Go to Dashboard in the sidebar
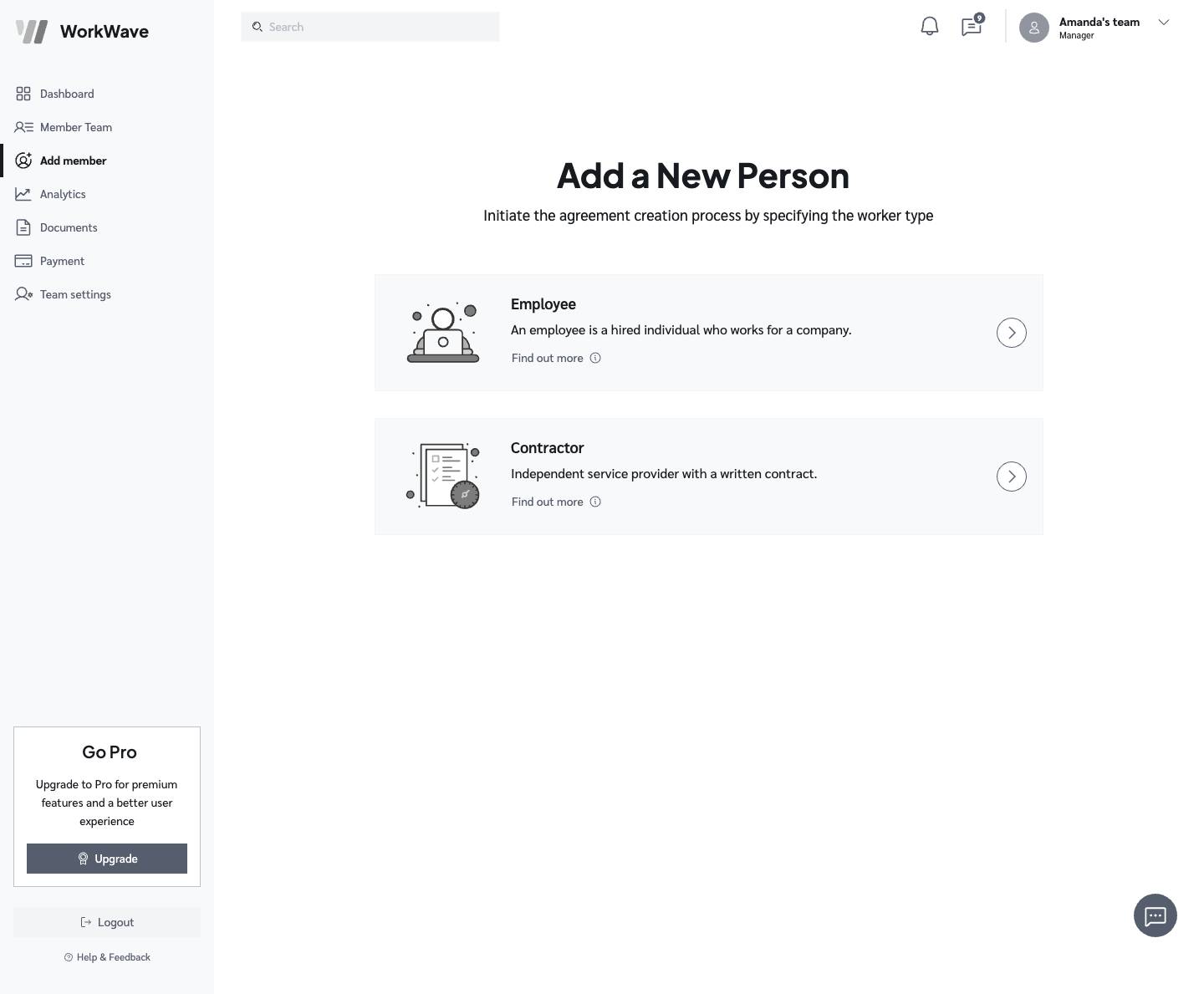The height and width of the screenshot is (994, 1204). pos(67,94)
